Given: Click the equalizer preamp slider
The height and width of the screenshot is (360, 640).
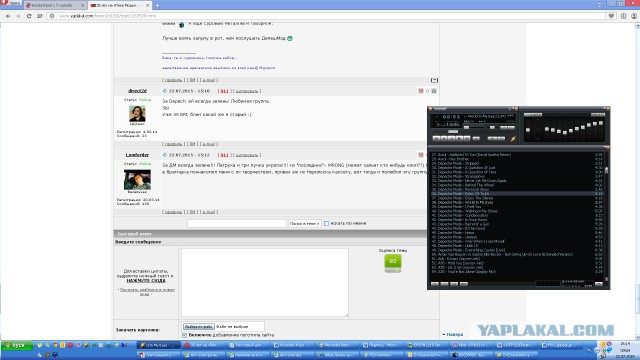Looking at the screenshot, I should 528,130.
